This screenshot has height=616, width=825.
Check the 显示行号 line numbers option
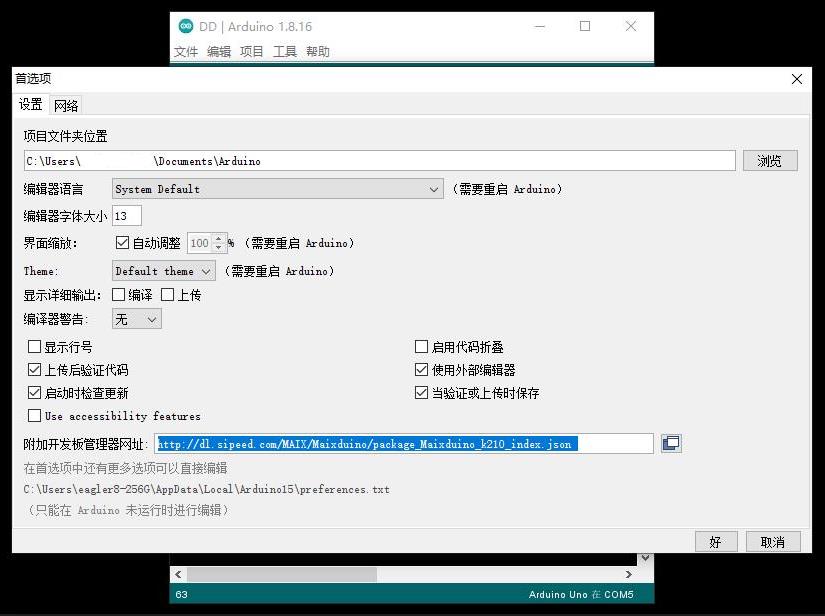click(x=34, y=347)
